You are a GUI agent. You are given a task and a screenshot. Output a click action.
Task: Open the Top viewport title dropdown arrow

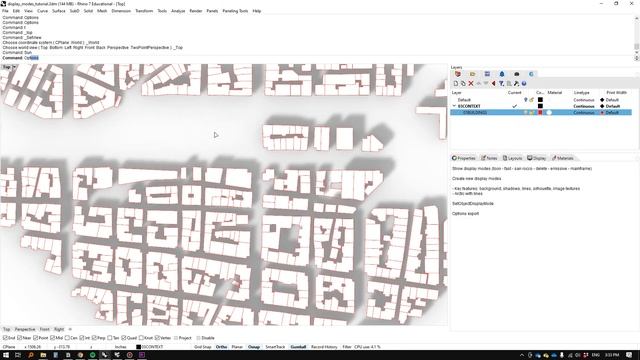(x=14, y=67)
